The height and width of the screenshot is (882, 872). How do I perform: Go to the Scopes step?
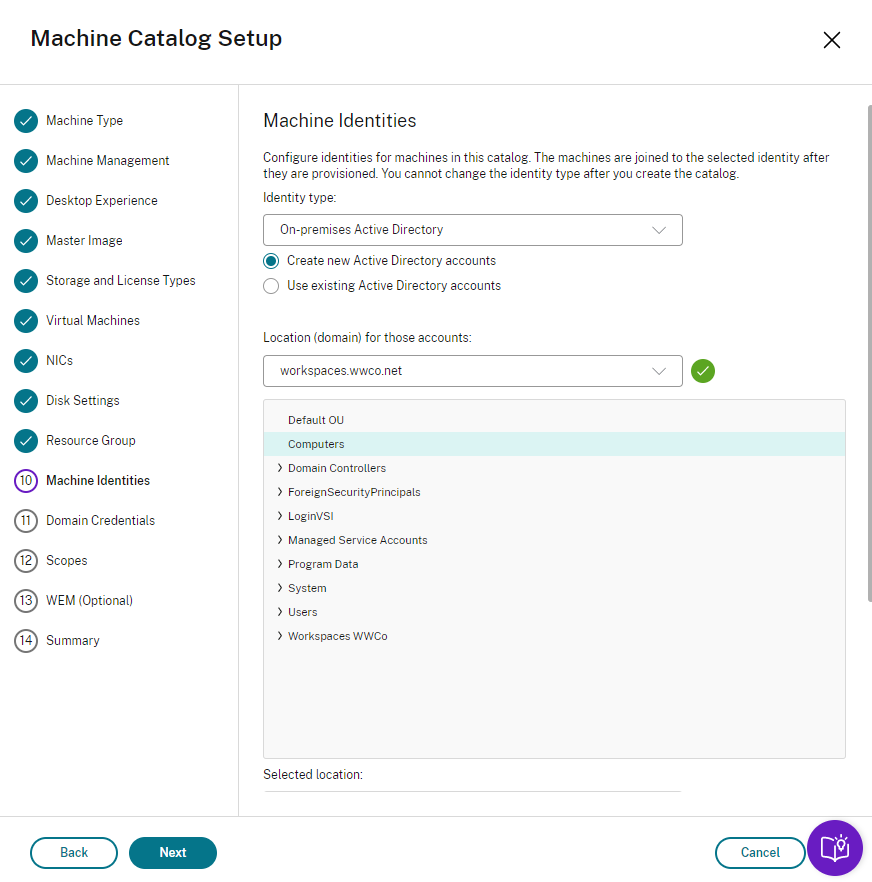pos(67,561)
